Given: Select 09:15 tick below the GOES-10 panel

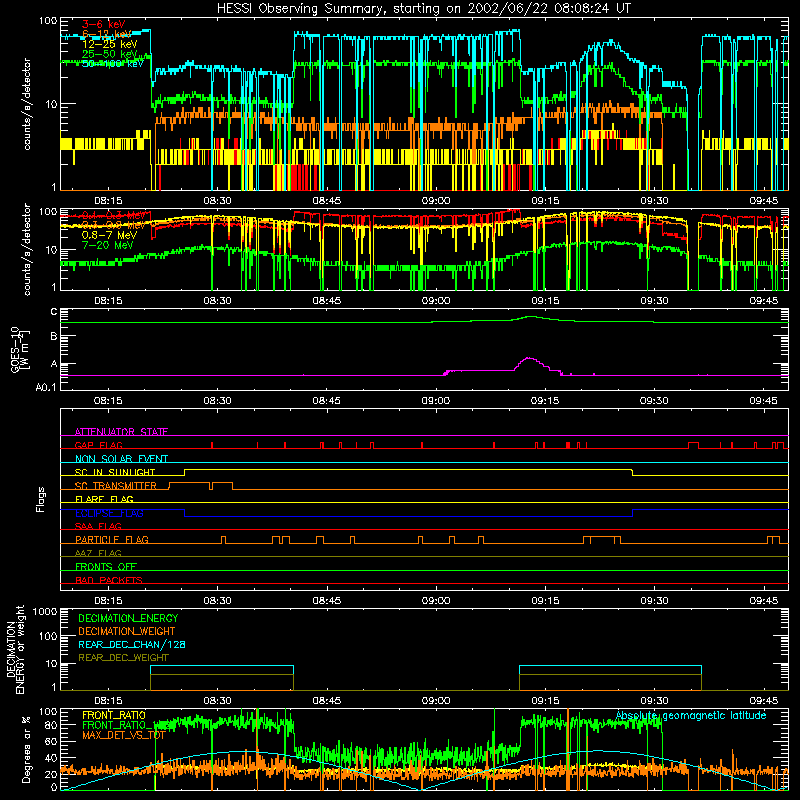Looking at the screenshot, I should [545, 401].
